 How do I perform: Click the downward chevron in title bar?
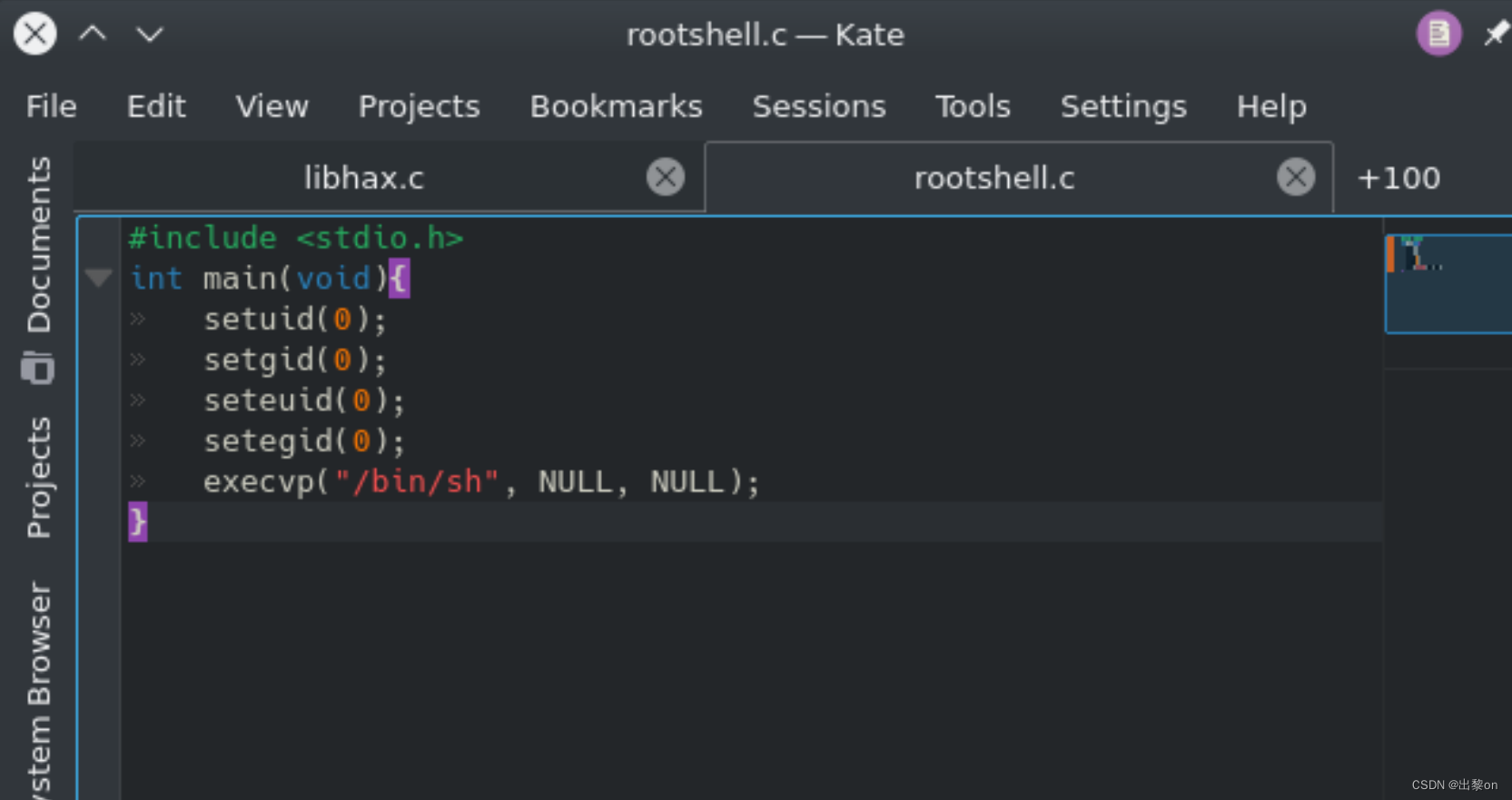tap(150, 35)
